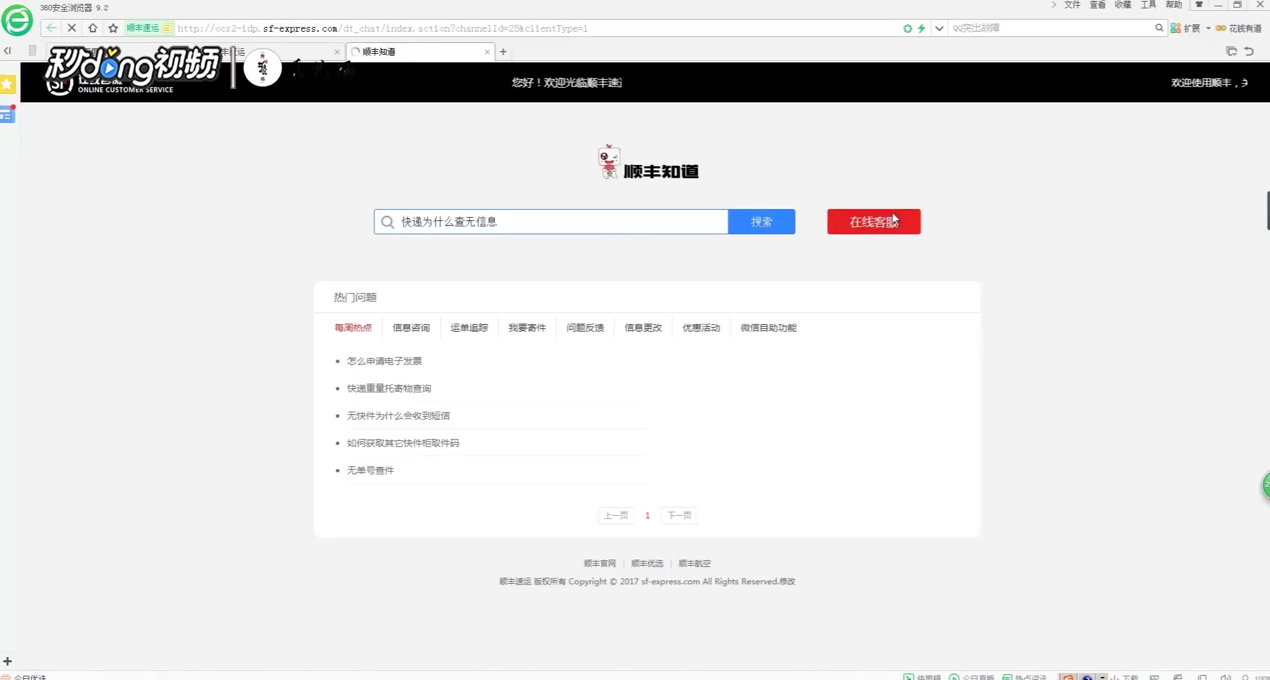Viewport: 1270px width, 680px height.
Task: Click the green circular refresh icon in address bar
Action: [x=907, y=28]
